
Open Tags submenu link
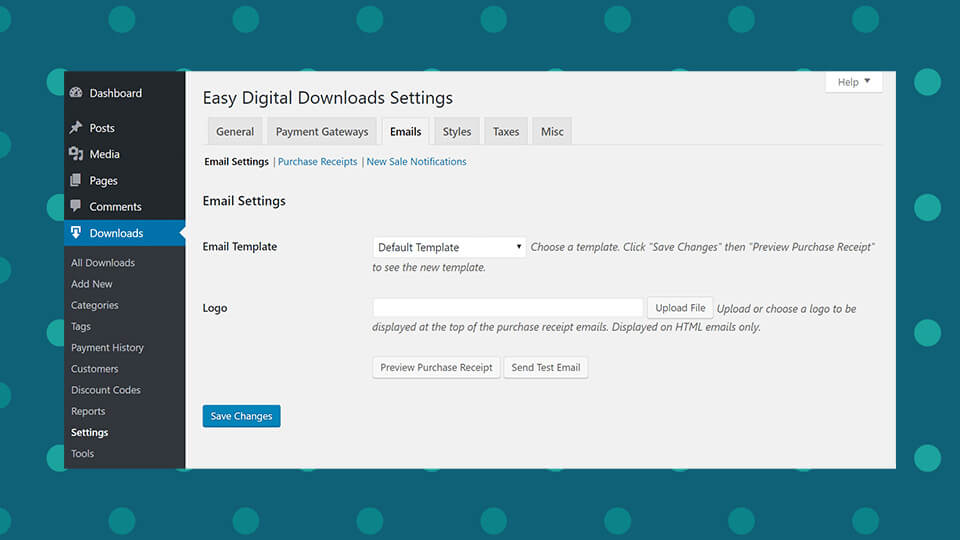tap(81, 326)
